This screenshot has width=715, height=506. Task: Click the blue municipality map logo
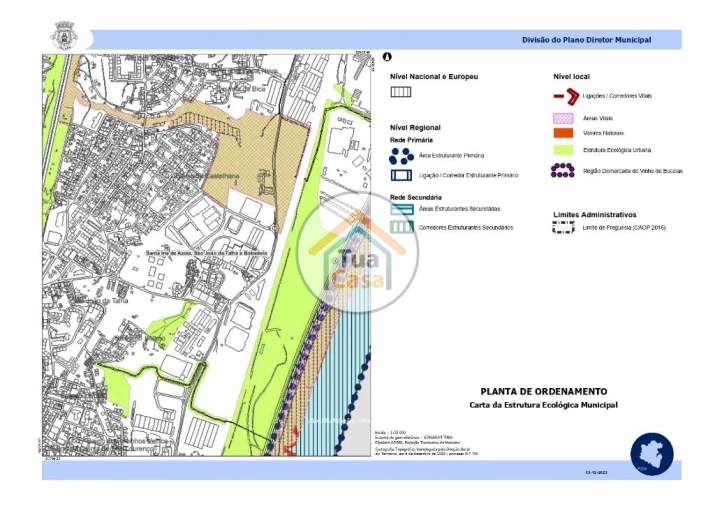(x=651, y=454)
